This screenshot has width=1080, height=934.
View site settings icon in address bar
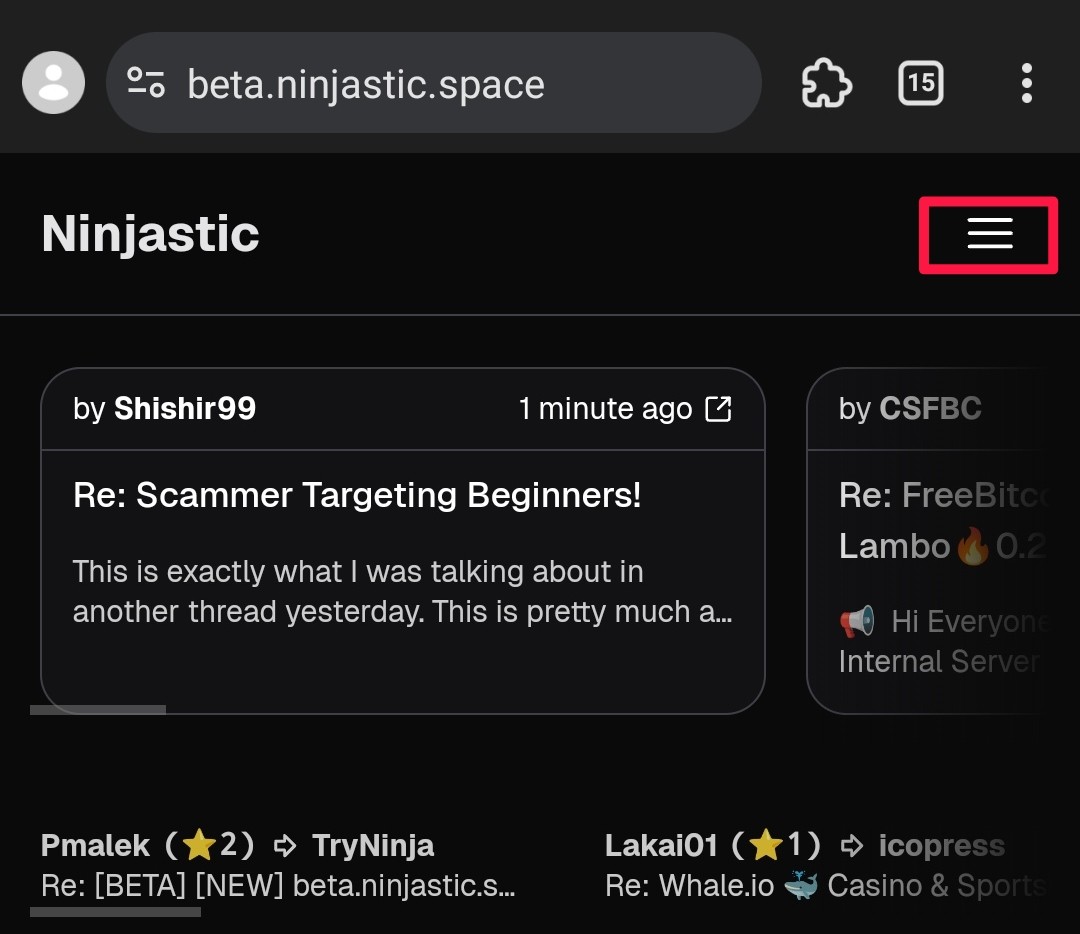146,83
